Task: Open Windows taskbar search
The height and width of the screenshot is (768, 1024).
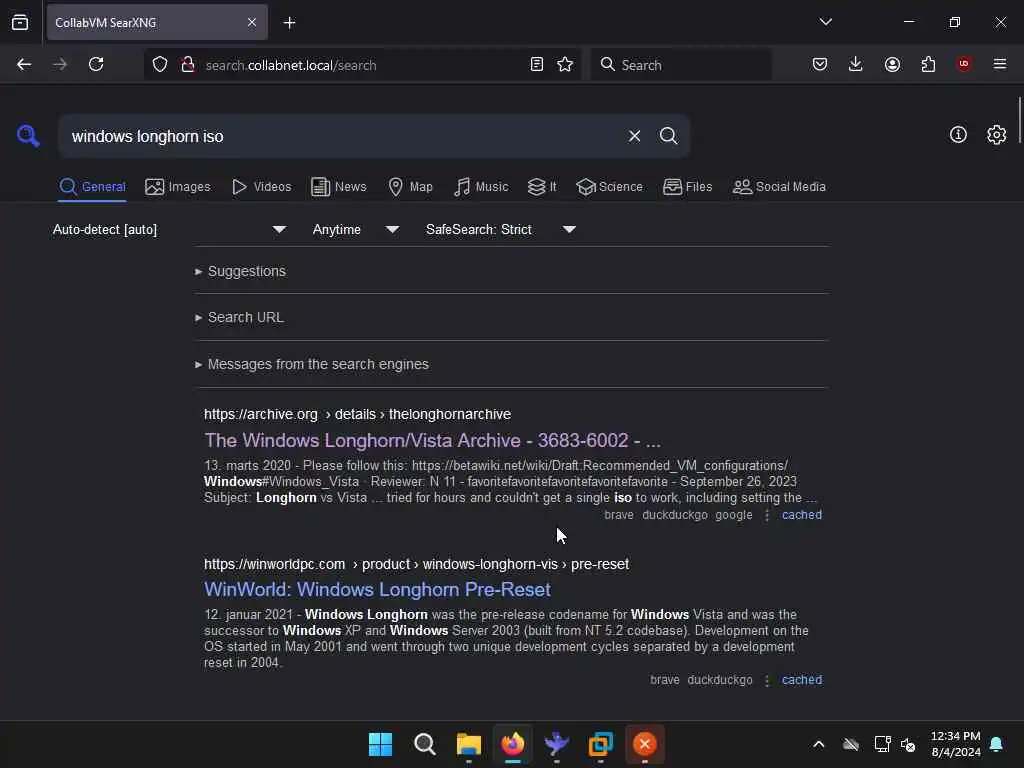Action: coord(424,744)
